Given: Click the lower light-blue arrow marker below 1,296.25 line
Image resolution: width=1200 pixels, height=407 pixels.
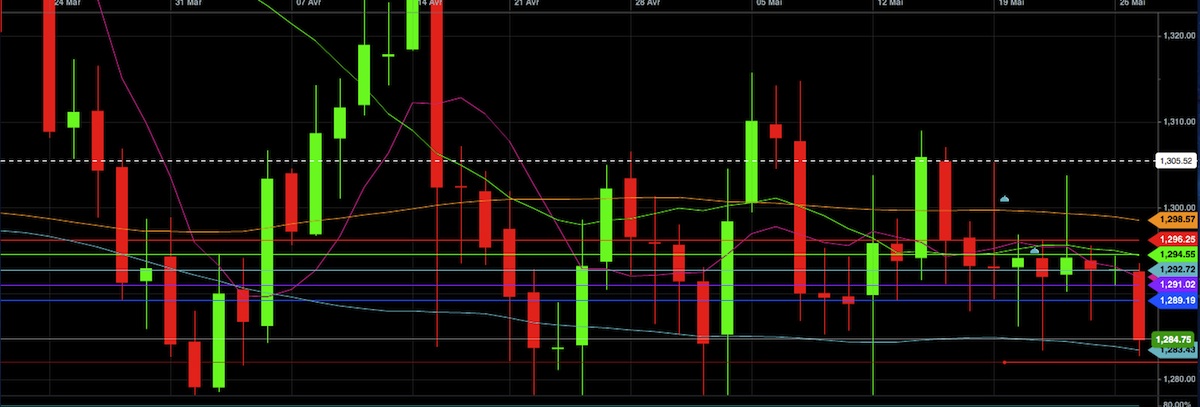Looking at the screenshot, I should click(x=1035, y=249).
